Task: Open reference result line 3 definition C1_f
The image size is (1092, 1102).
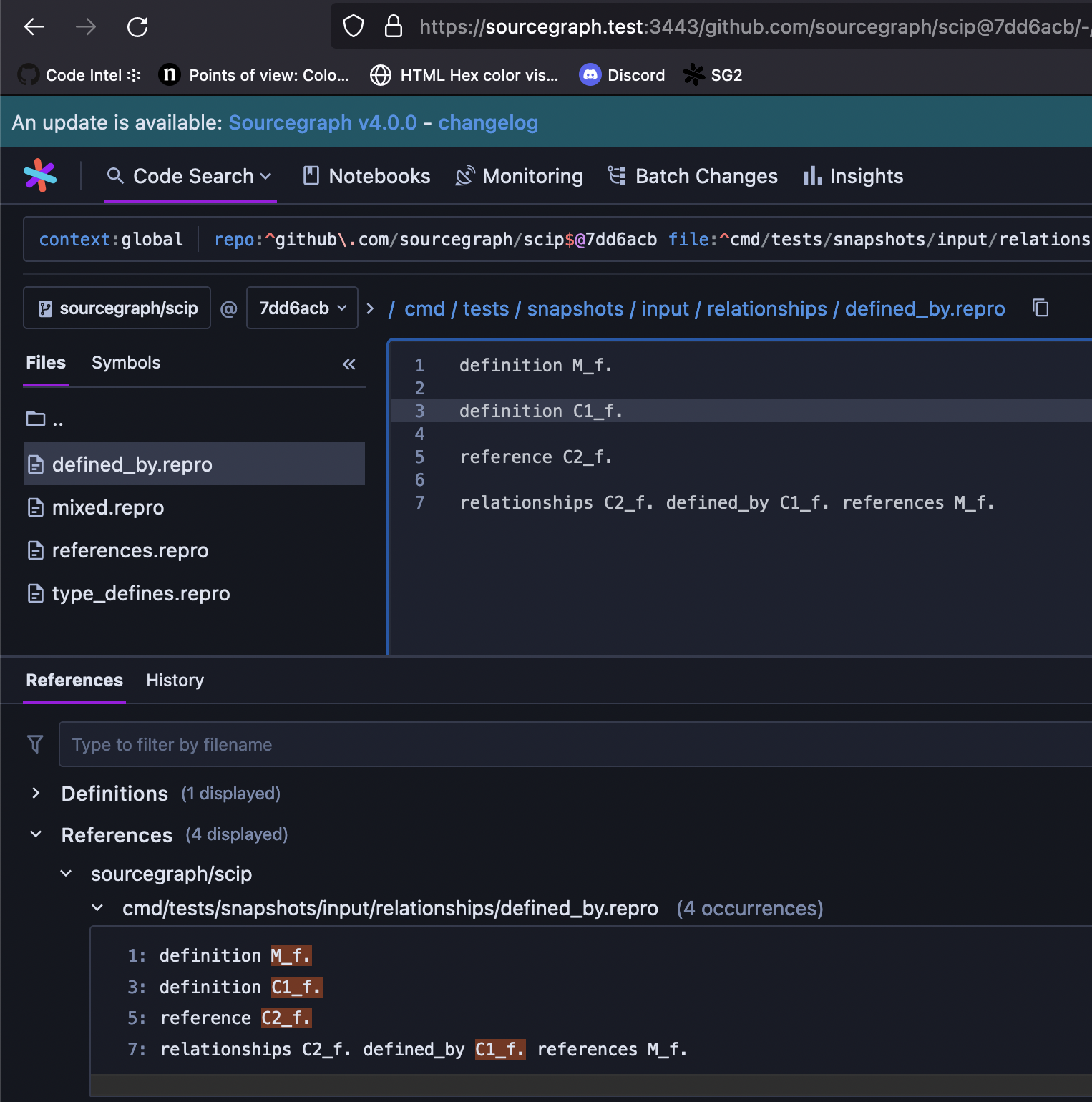Action: point(225,987)
